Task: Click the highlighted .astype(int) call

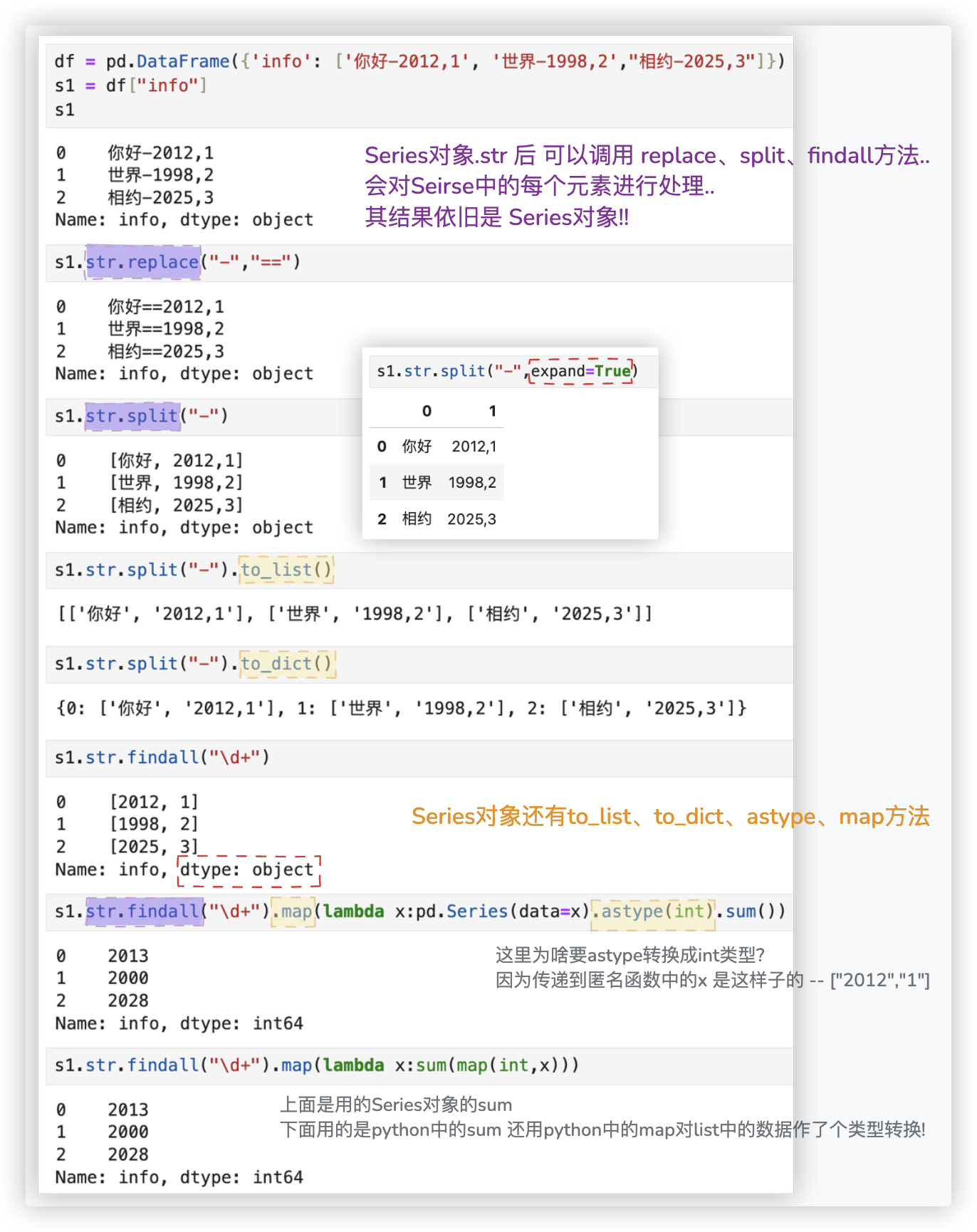Action: 653,912
